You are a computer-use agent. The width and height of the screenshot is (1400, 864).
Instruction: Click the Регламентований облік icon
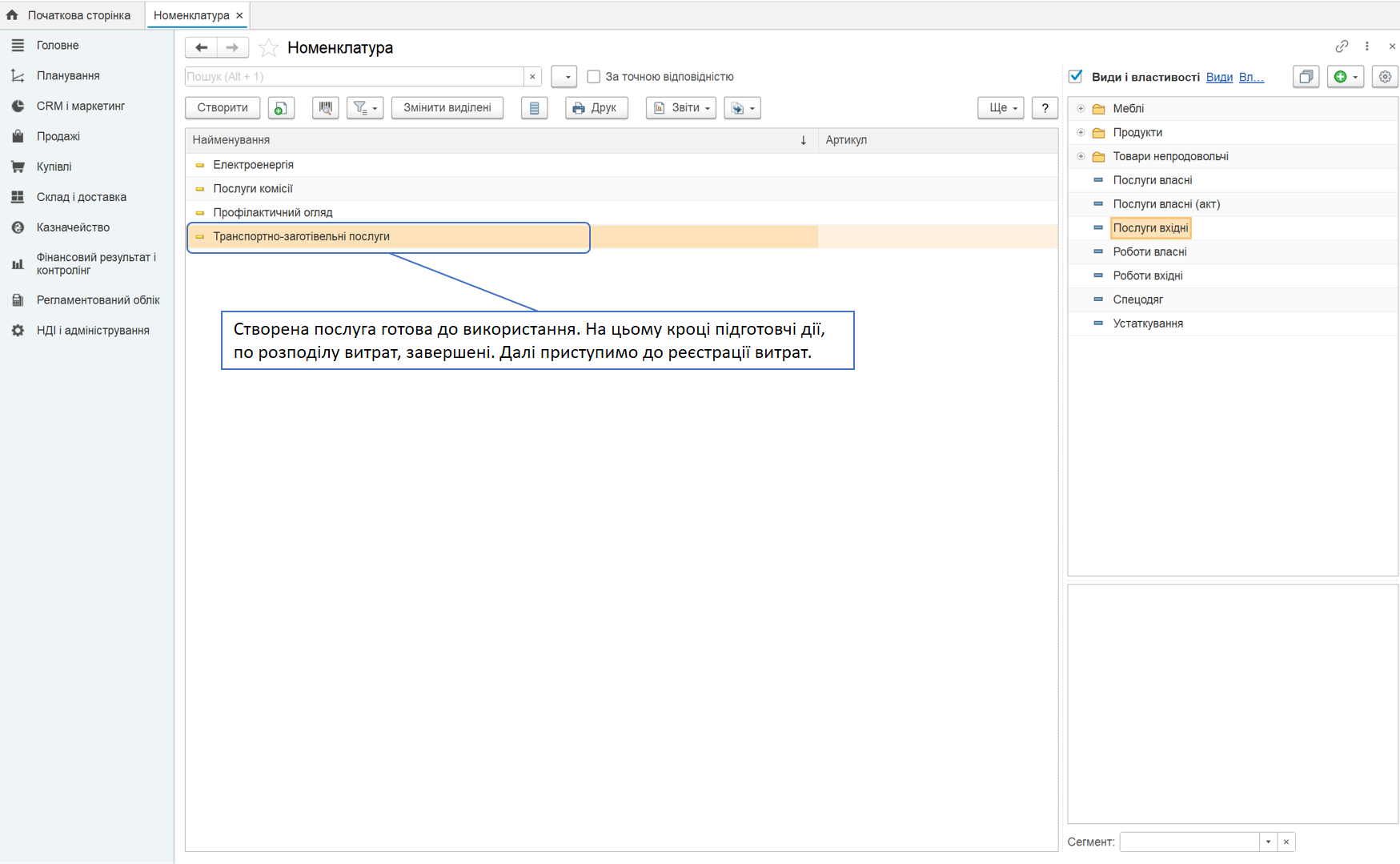[x=18, y=300]
